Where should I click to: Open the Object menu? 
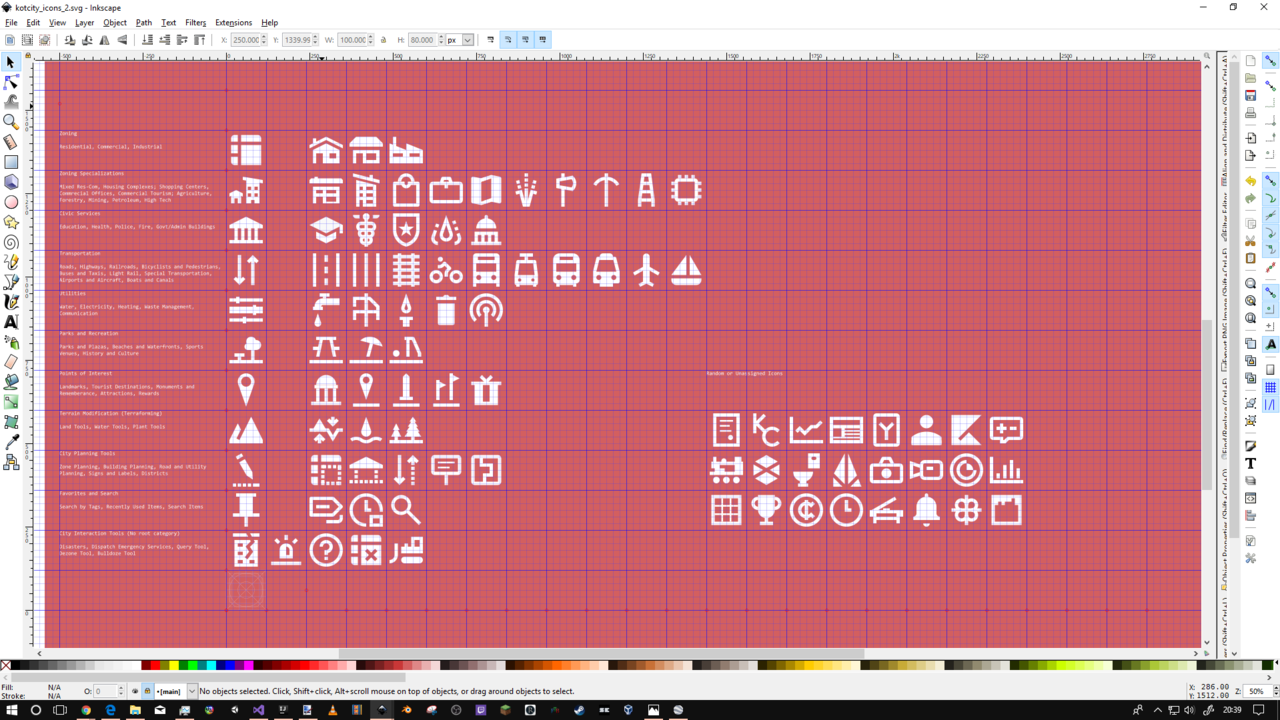(x=115, y=22)
